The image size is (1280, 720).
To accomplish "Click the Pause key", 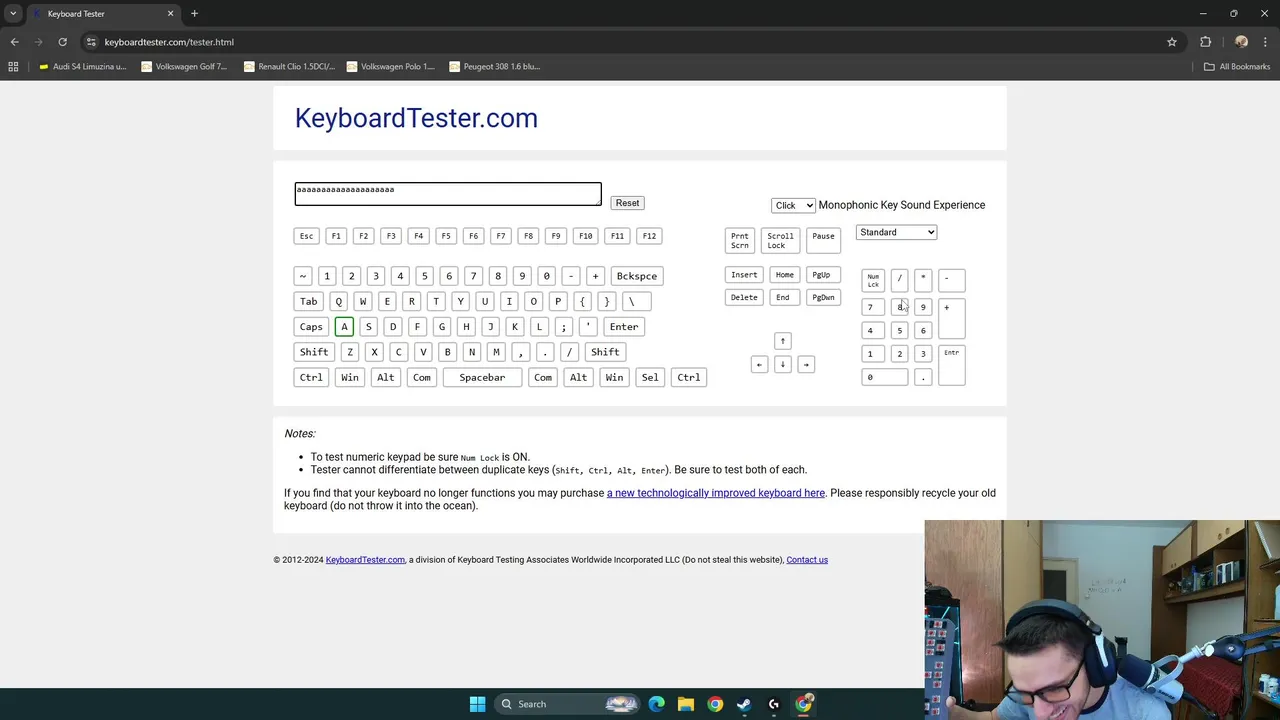I will 823,241.
